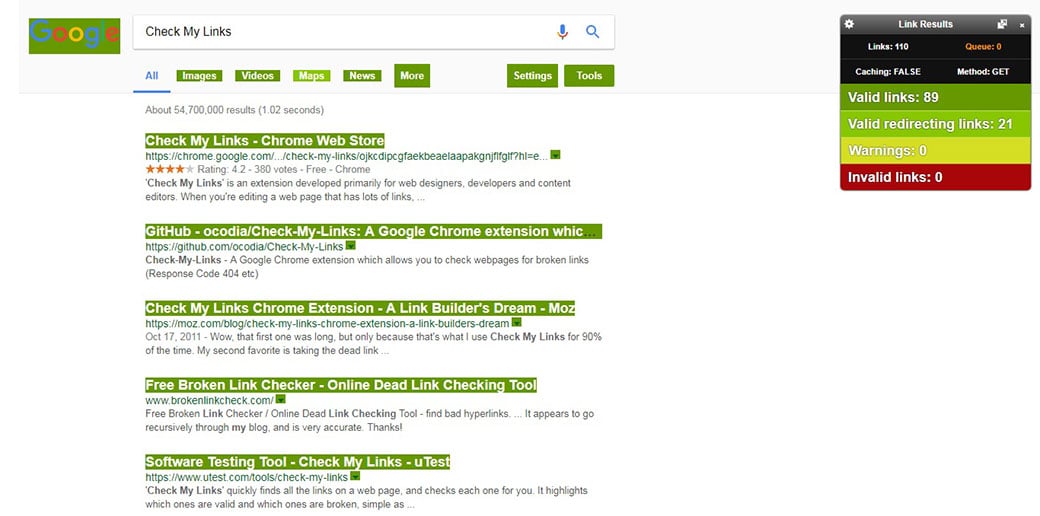Click the blue search magnifier icon

coord(593,32)
